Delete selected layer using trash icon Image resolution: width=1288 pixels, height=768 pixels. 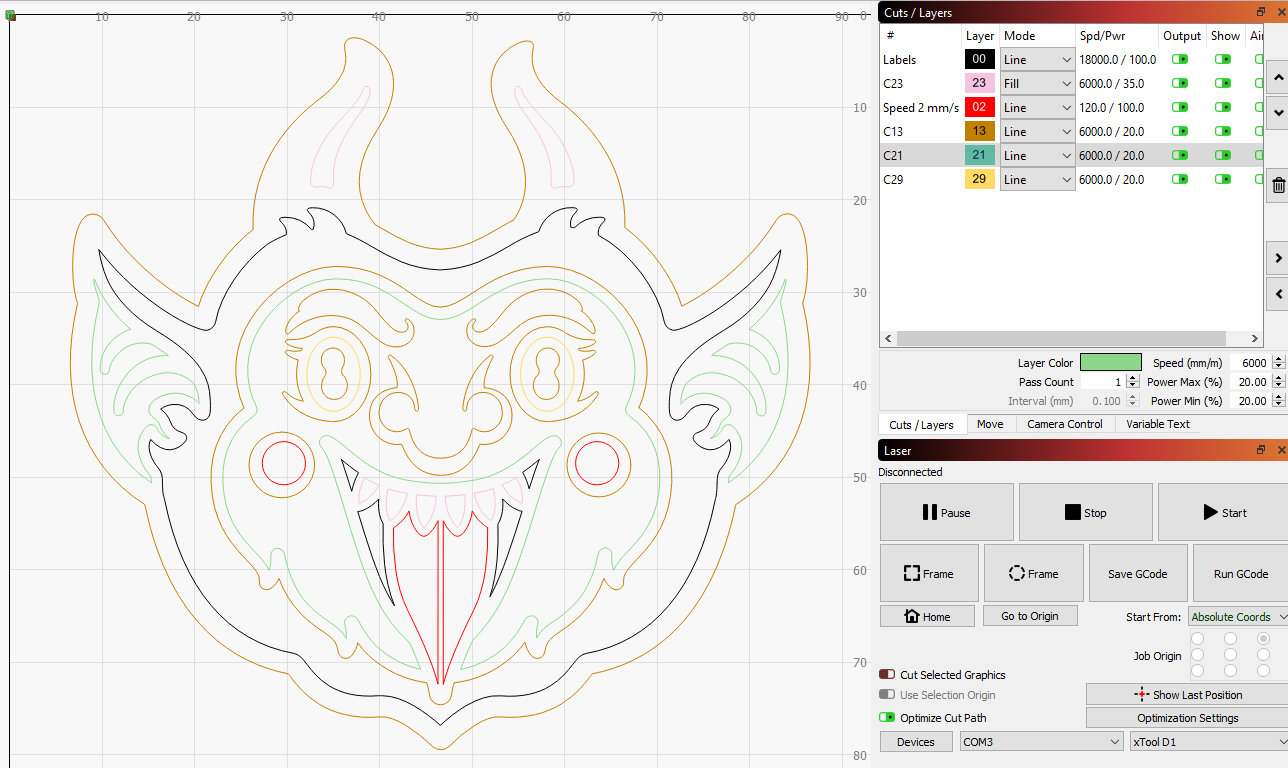pyautogui.click(x=1278, y=185)
